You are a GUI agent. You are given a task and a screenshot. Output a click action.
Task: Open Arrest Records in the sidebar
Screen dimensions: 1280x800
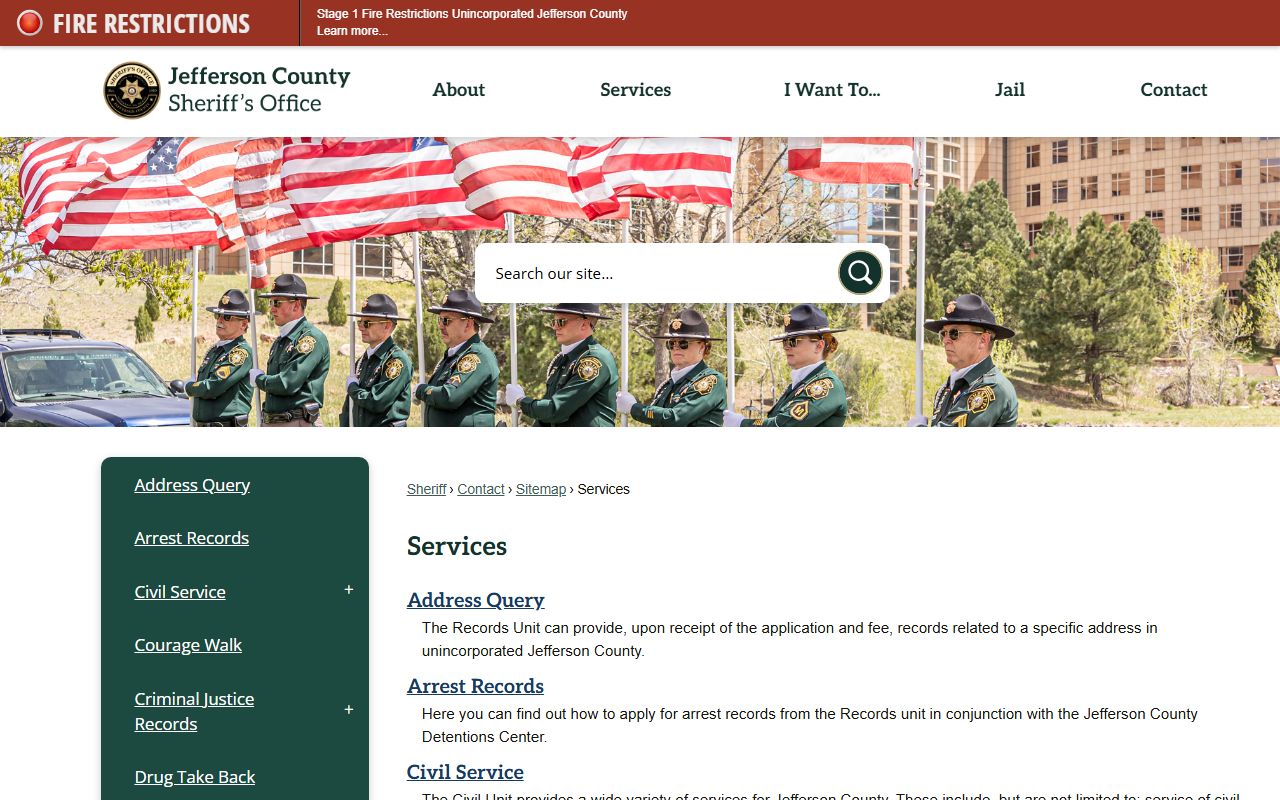(192, 538)
